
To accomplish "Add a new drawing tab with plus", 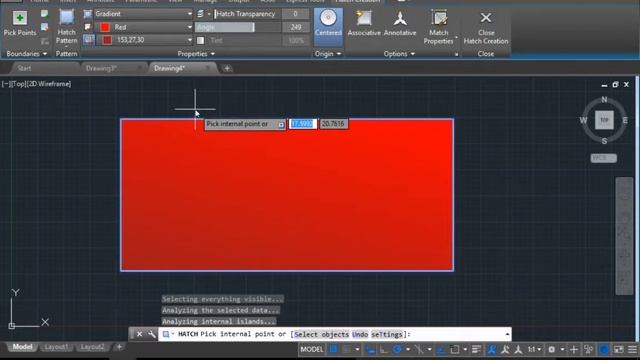I will pyautogui.click(x=227, y=68).
